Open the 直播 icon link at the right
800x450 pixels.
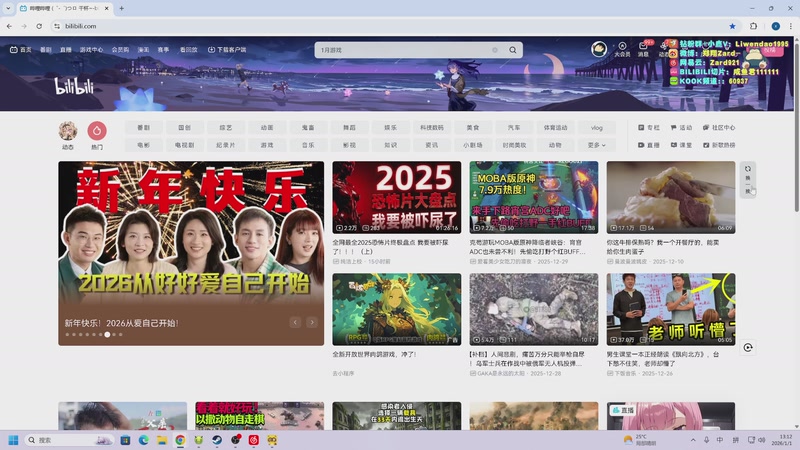648,145
